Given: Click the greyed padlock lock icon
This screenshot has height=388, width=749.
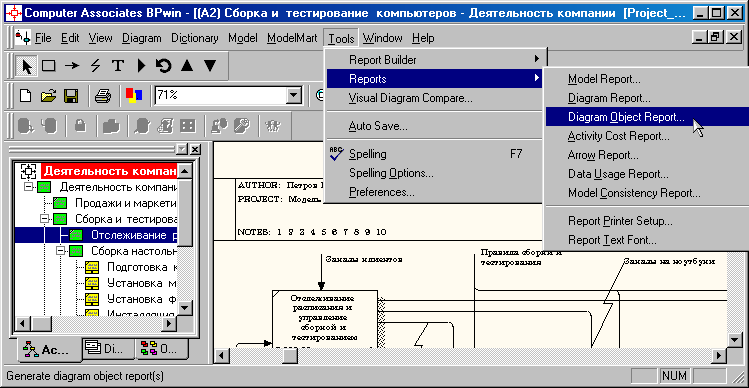Looking at the screenshot, I should [80, 126].
